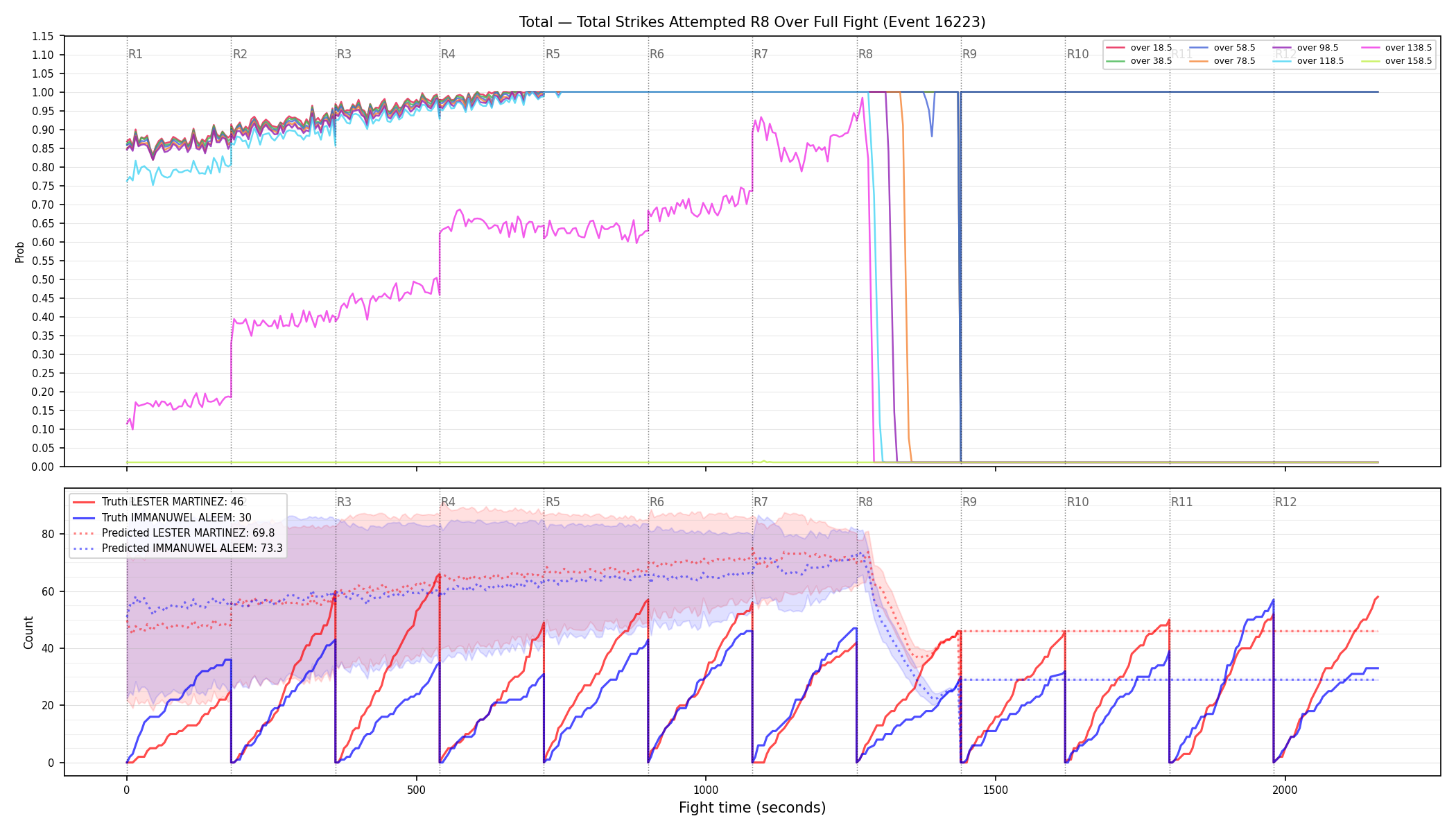The height and width of the screenshot is (832, 1456).
Task: Select 'Predicted IMMANUWEL ALEEM: 73.3' legend entry
Action: click(178, 548)
